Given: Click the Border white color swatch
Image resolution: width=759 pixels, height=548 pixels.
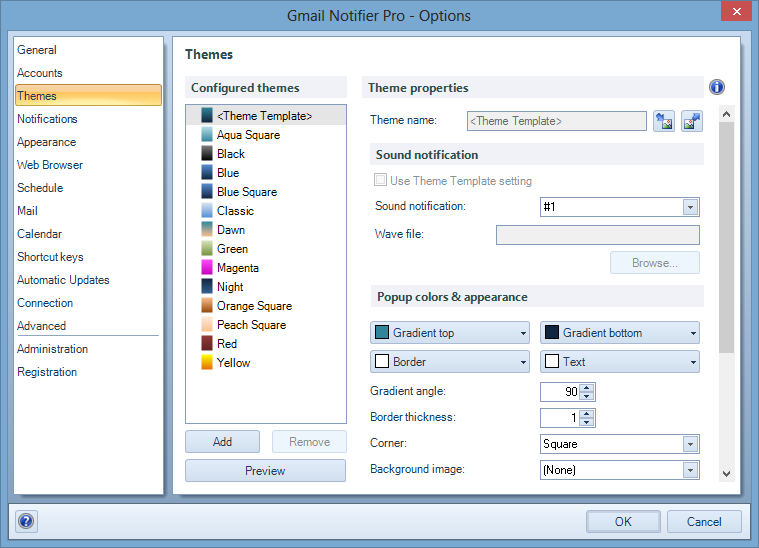Looking at the screenshot, I should pos(382,361).
